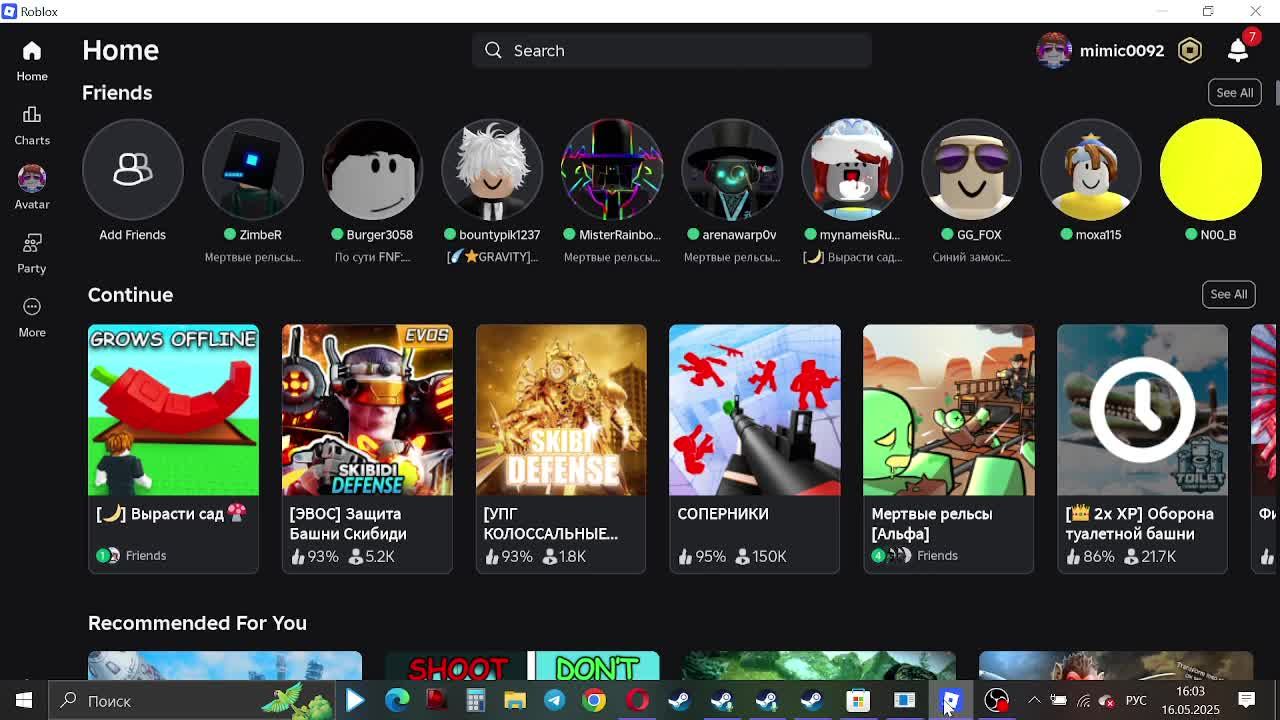Open Burger3058's friend avatar
Viewport: 1280px width, 720px height.
click(x=373, y=169)
